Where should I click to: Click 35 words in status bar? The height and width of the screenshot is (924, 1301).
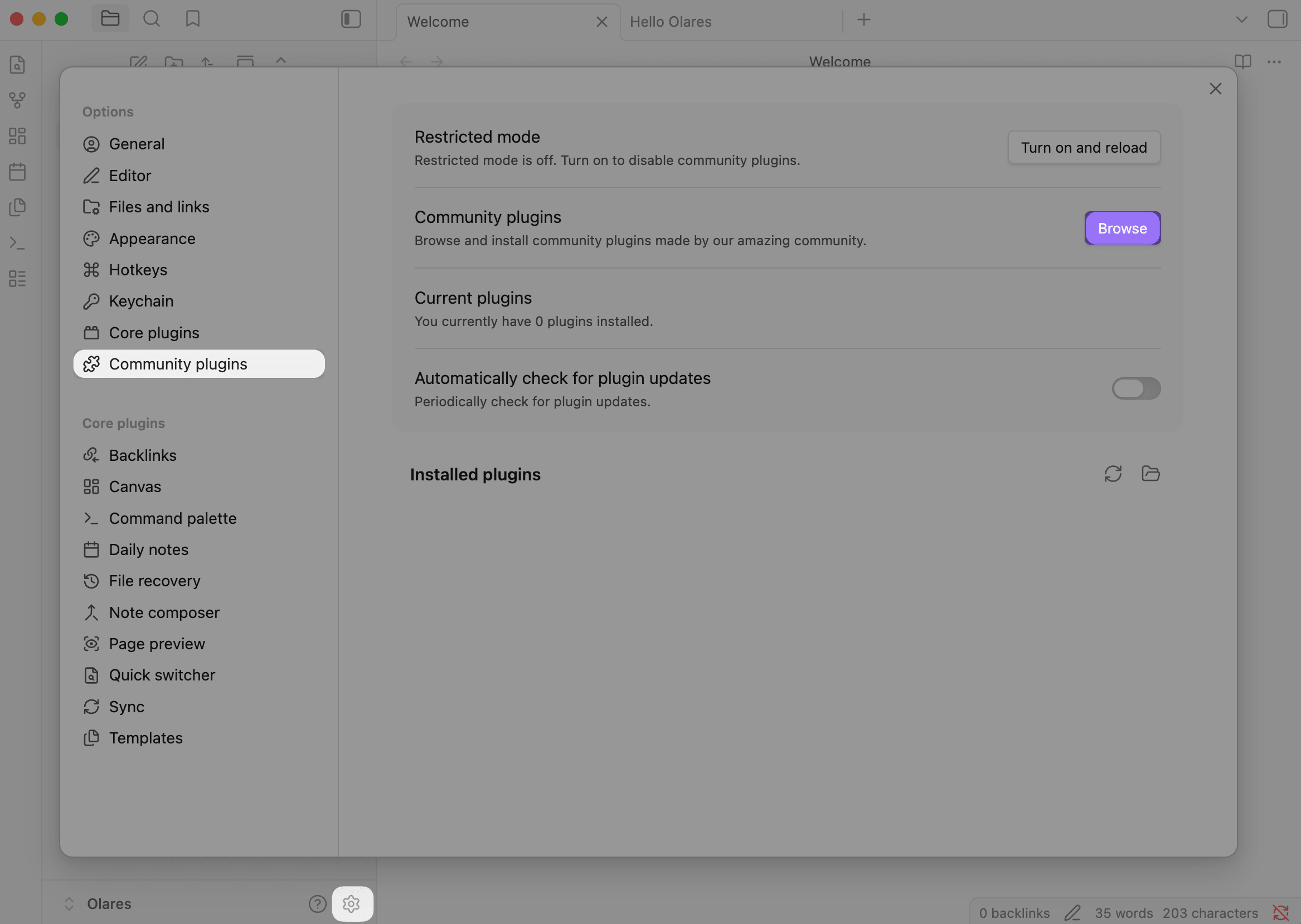pos(1124,913)
